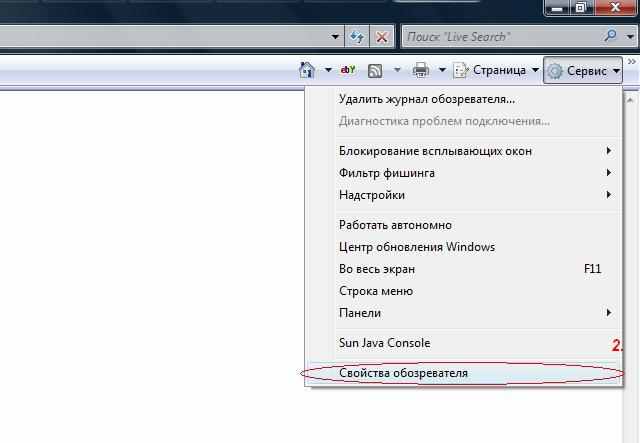Show hidden toolbar items via chevron
640x443 pixels.
coord(632,62)
